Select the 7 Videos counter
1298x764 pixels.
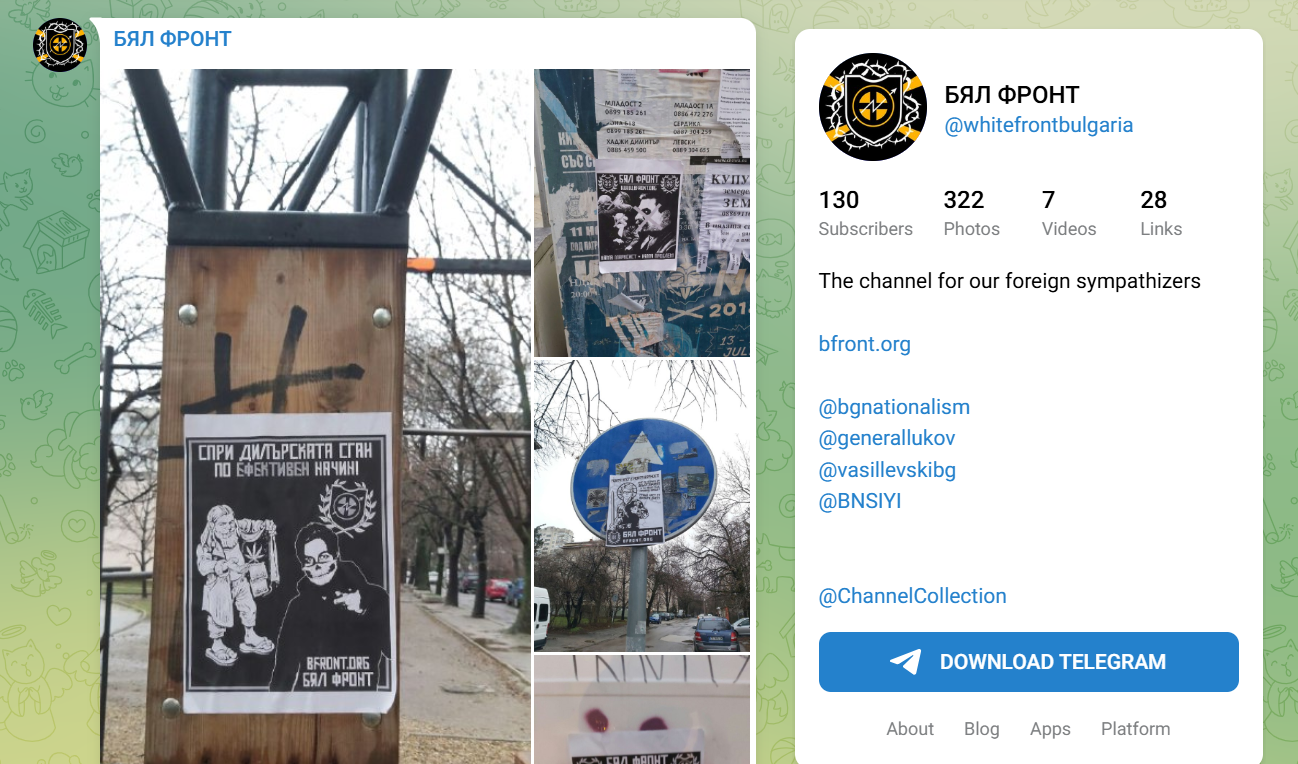pos(1069,213)
